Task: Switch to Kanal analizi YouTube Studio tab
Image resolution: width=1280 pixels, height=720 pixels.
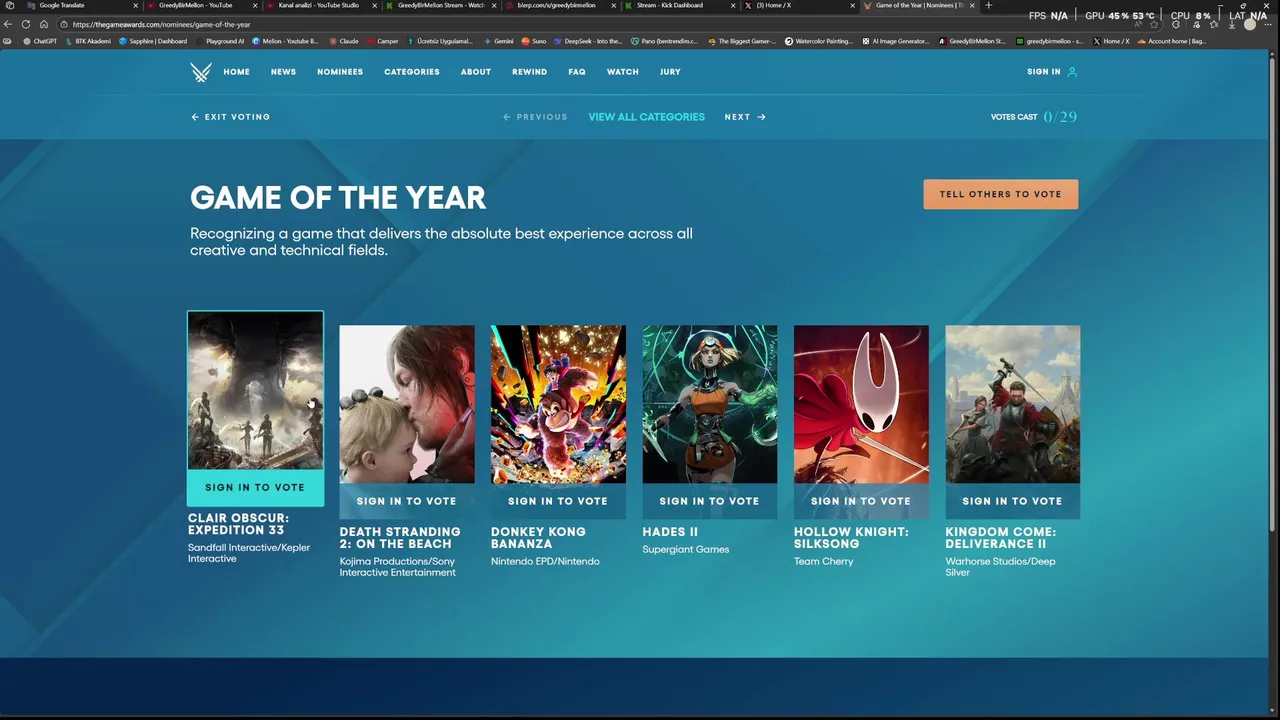Action: (320, 5)
